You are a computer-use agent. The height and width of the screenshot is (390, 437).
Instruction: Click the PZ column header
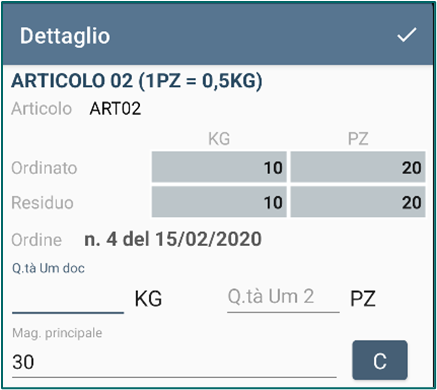[358, 139]
